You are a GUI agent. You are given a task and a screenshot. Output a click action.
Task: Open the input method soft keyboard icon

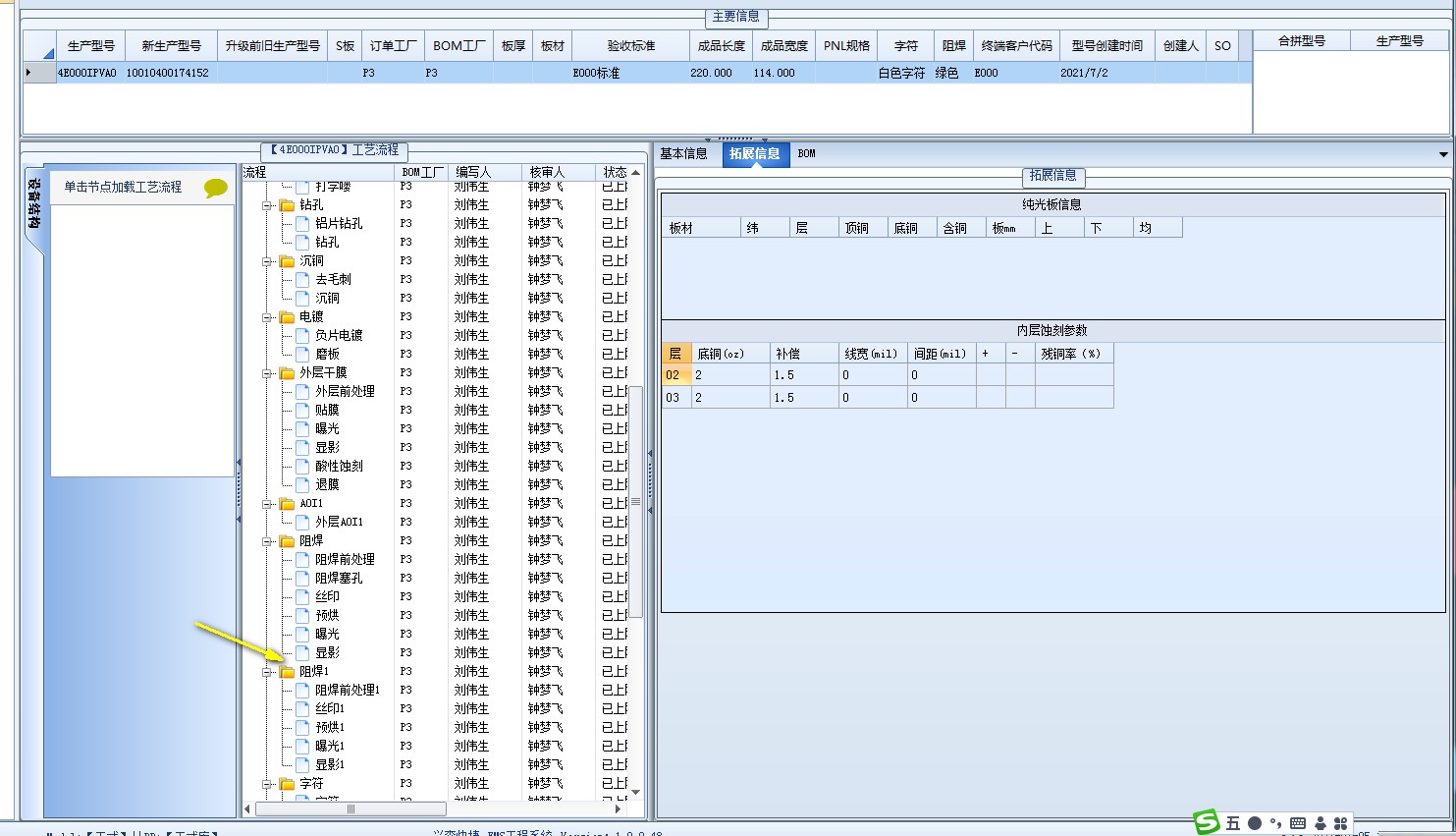1298,823
